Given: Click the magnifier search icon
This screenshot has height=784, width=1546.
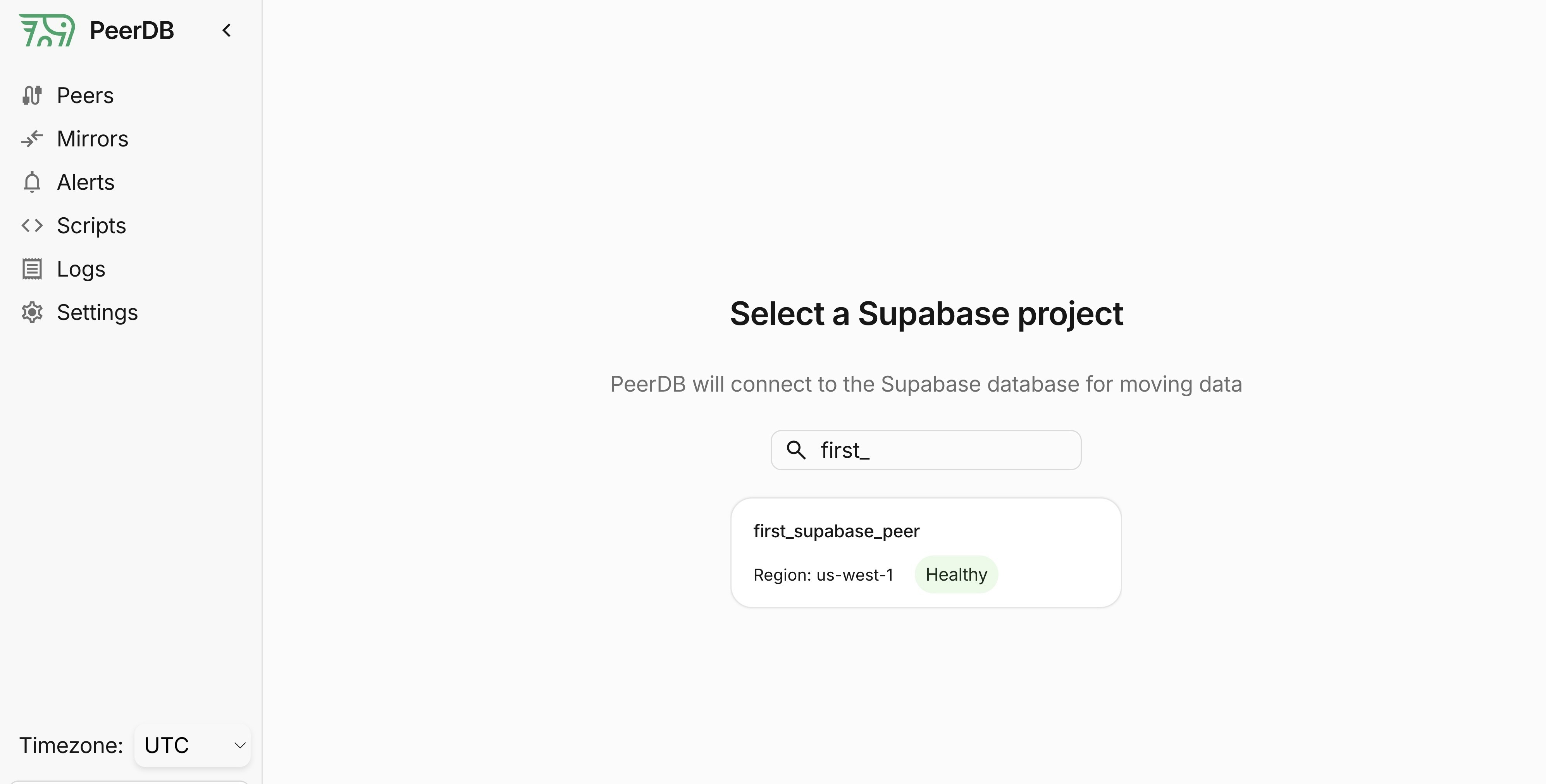Looking at the screenshot, I should click(796, 450).
